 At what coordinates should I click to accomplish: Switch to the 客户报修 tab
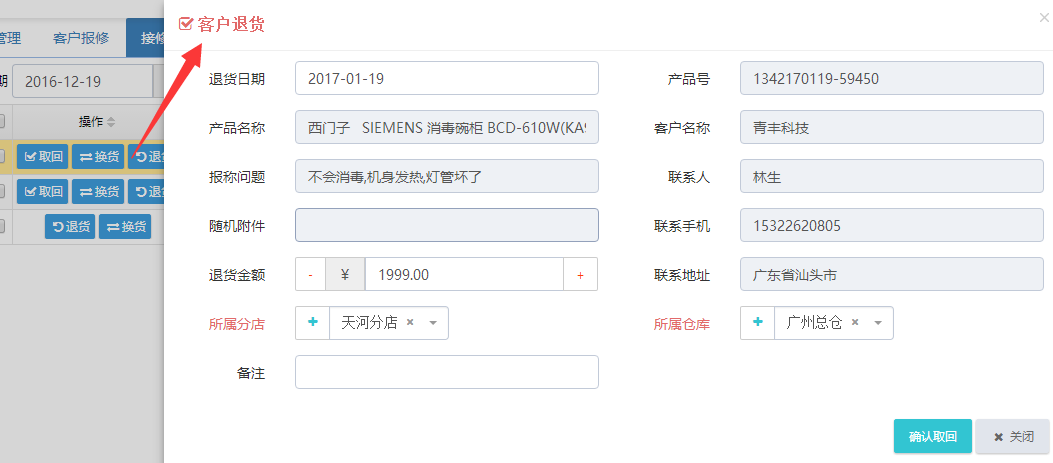81,38
